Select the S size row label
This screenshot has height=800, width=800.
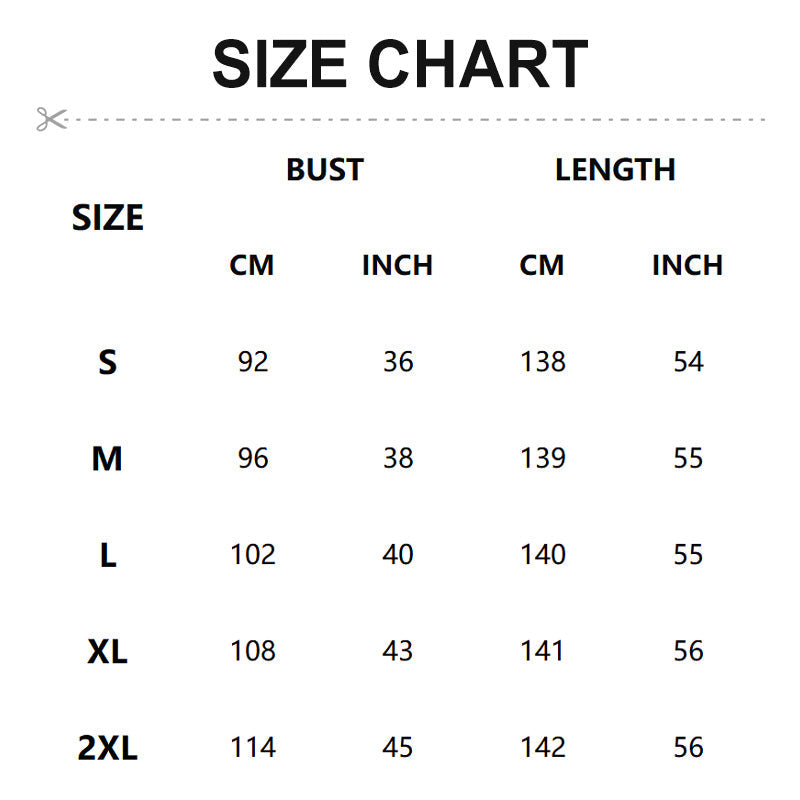(108, 362)
